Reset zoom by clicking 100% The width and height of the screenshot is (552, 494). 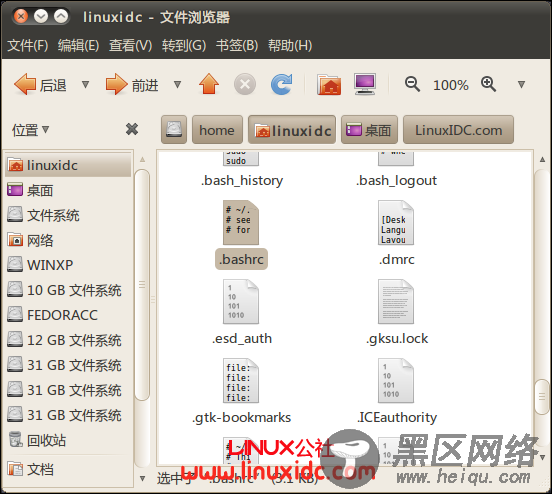click(x=451, y=85)
